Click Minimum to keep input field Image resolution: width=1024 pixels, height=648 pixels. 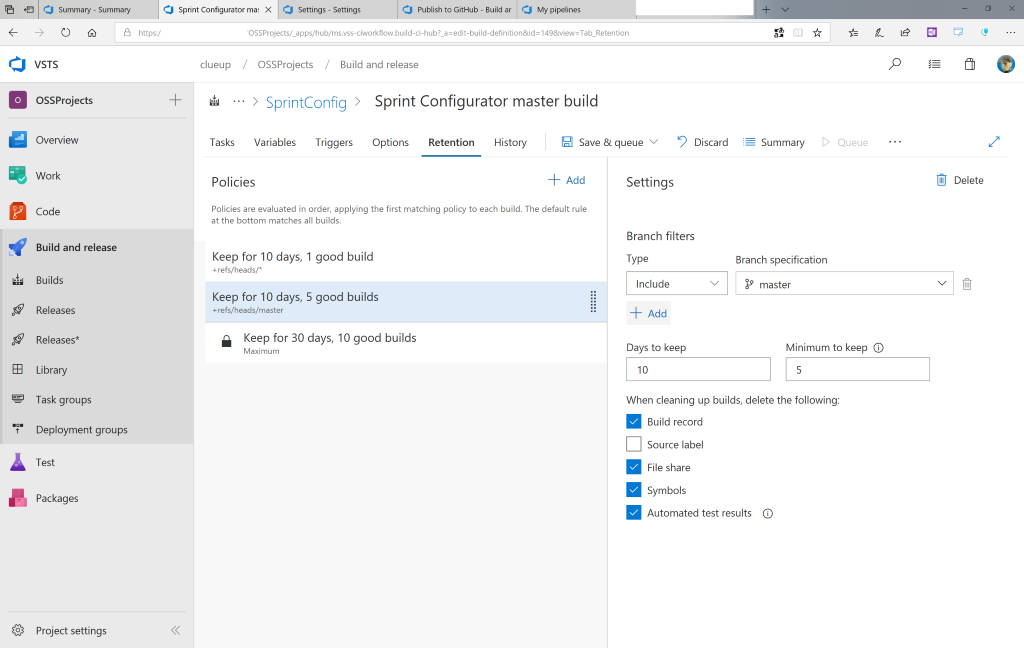pyautogui.click(x=857, y=369)
